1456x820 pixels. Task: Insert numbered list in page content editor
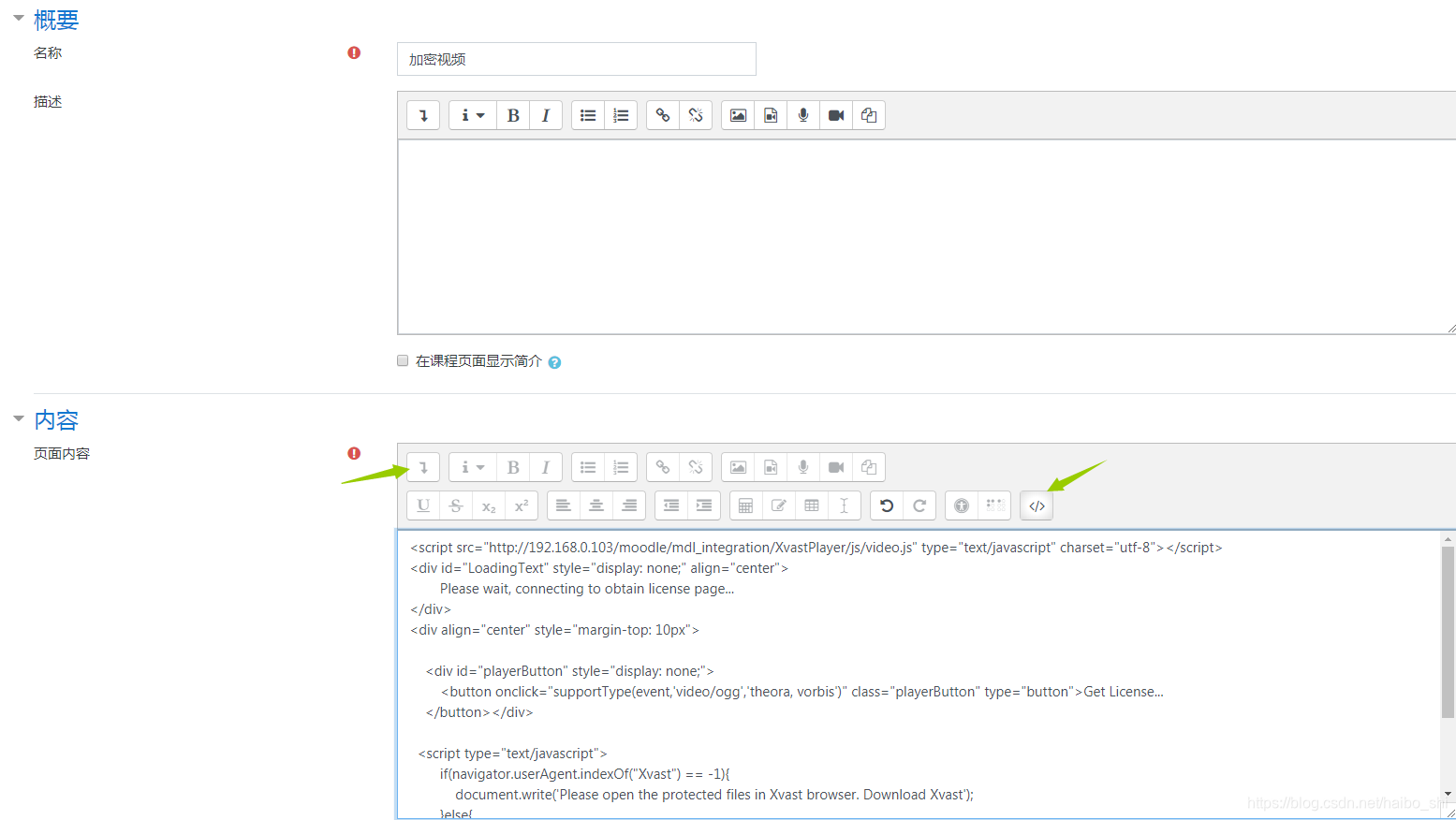[x=621, y=467]
